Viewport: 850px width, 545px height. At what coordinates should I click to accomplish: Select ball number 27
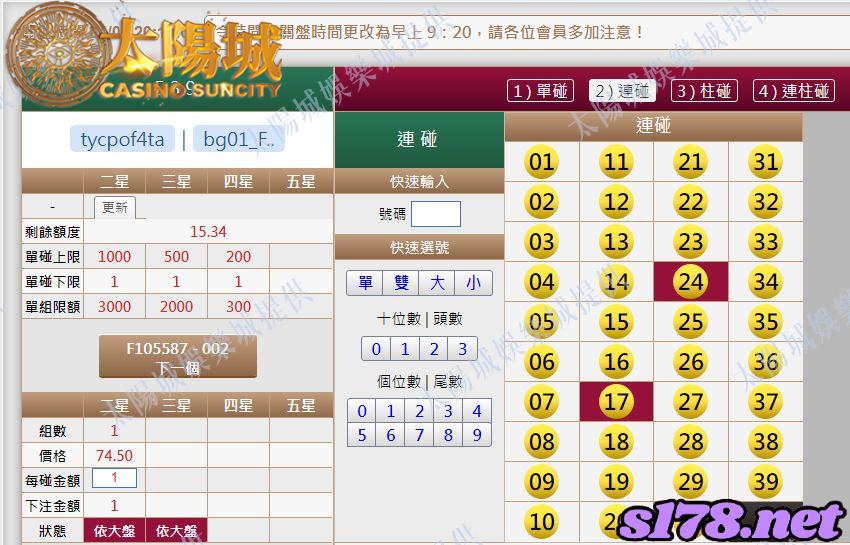point(691,402)
